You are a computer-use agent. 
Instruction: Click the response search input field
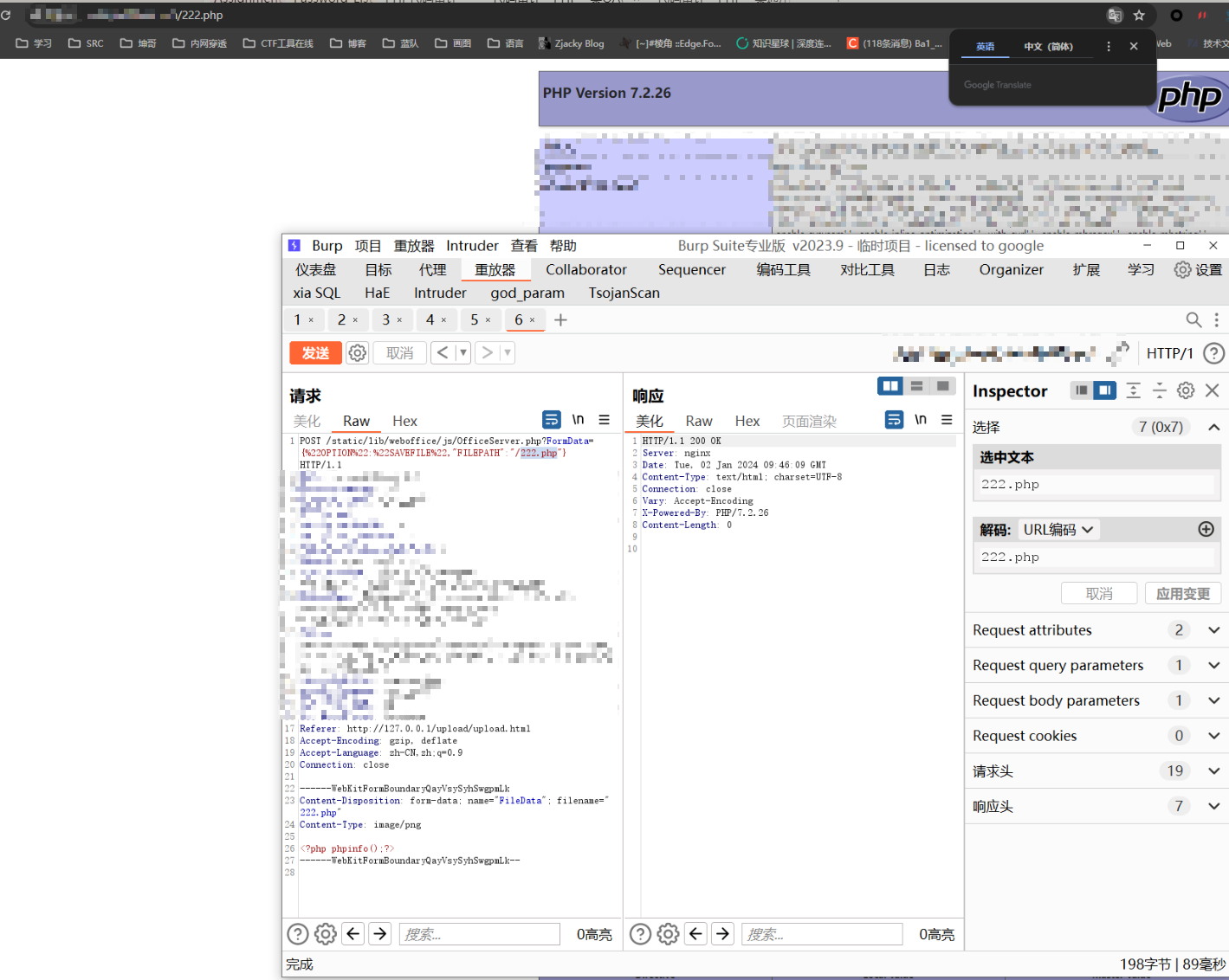[x=822, y=934]
